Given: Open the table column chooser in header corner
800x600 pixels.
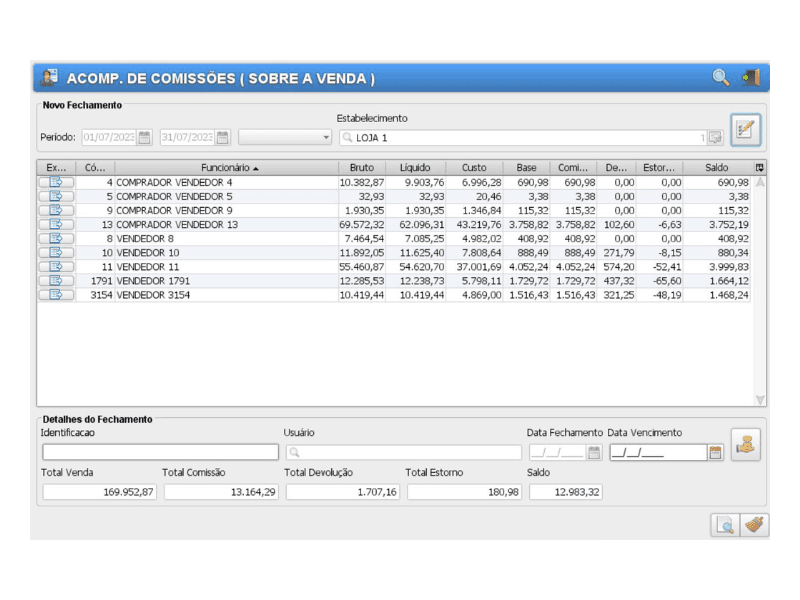Looking at the screenshot, I should click(760, 168).
